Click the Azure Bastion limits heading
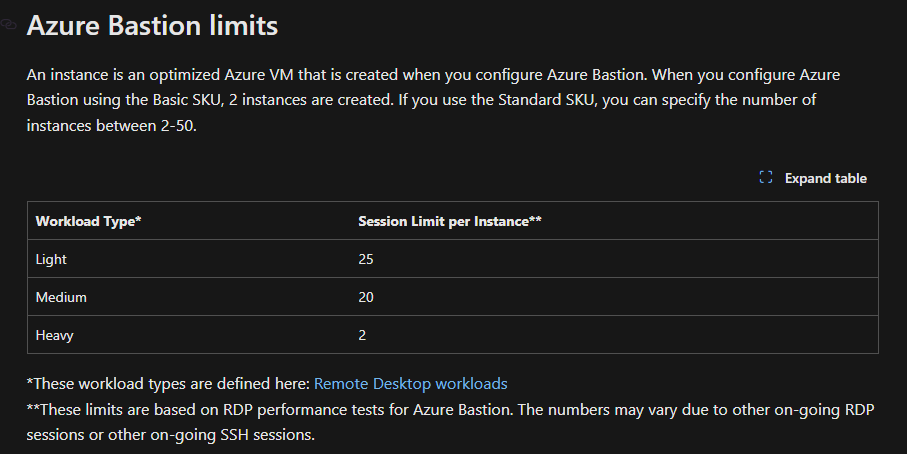The width and height of the screenshot is (907, 454). [153, 25]
